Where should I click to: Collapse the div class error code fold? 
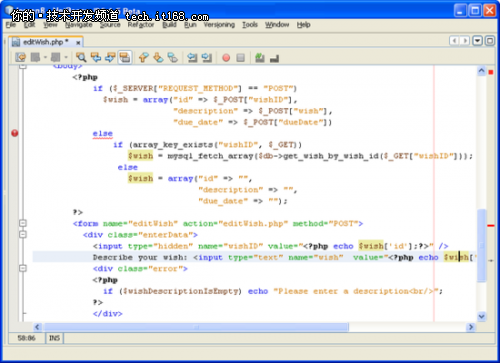(23, 268)
